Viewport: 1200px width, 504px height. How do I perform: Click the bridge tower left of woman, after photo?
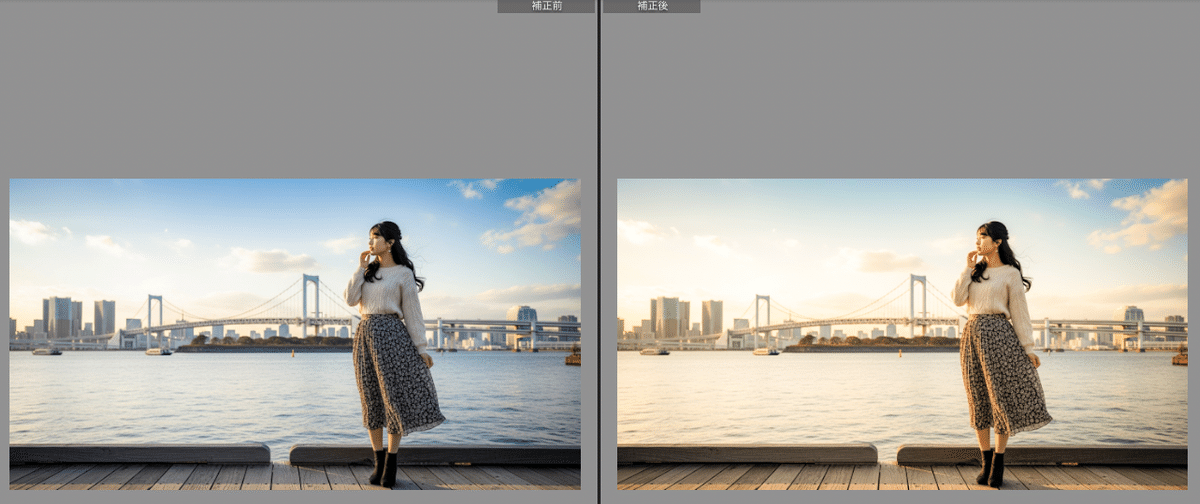point(917,303)
